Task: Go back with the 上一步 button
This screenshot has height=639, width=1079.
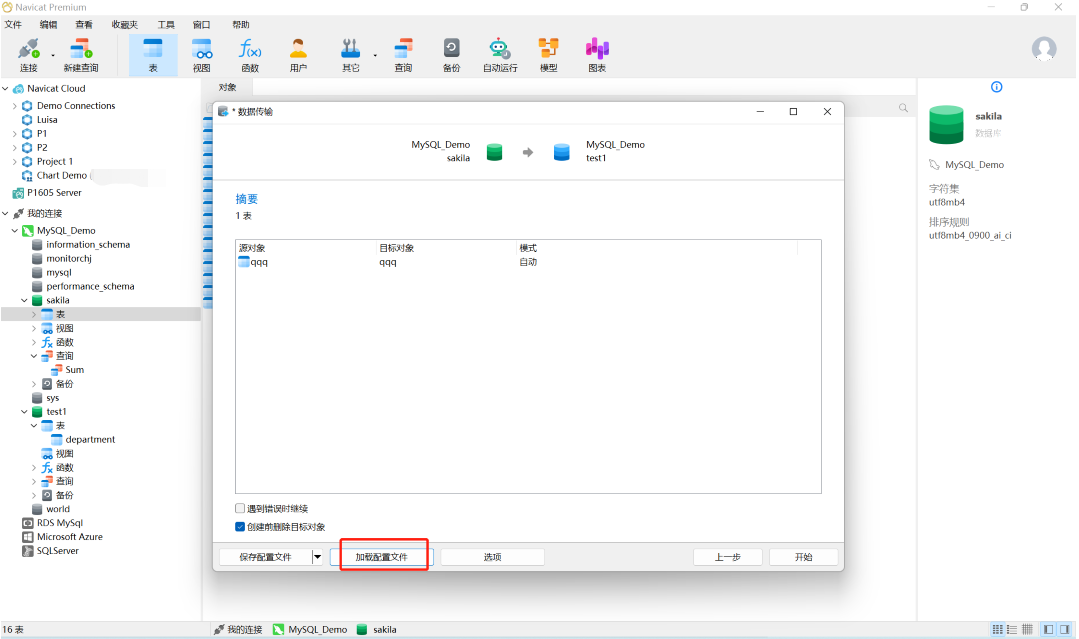Action: (727, 557)
